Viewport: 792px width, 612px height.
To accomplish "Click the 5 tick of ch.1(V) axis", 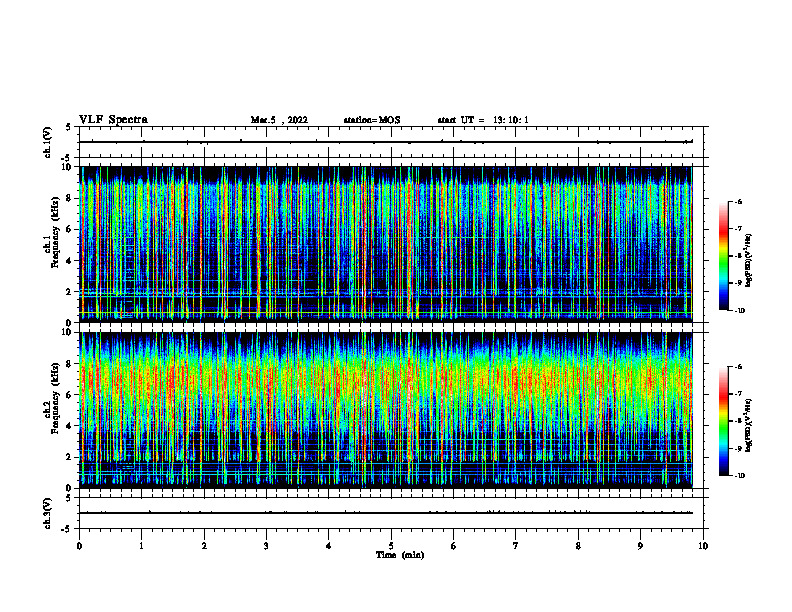I will click(70, 128).
